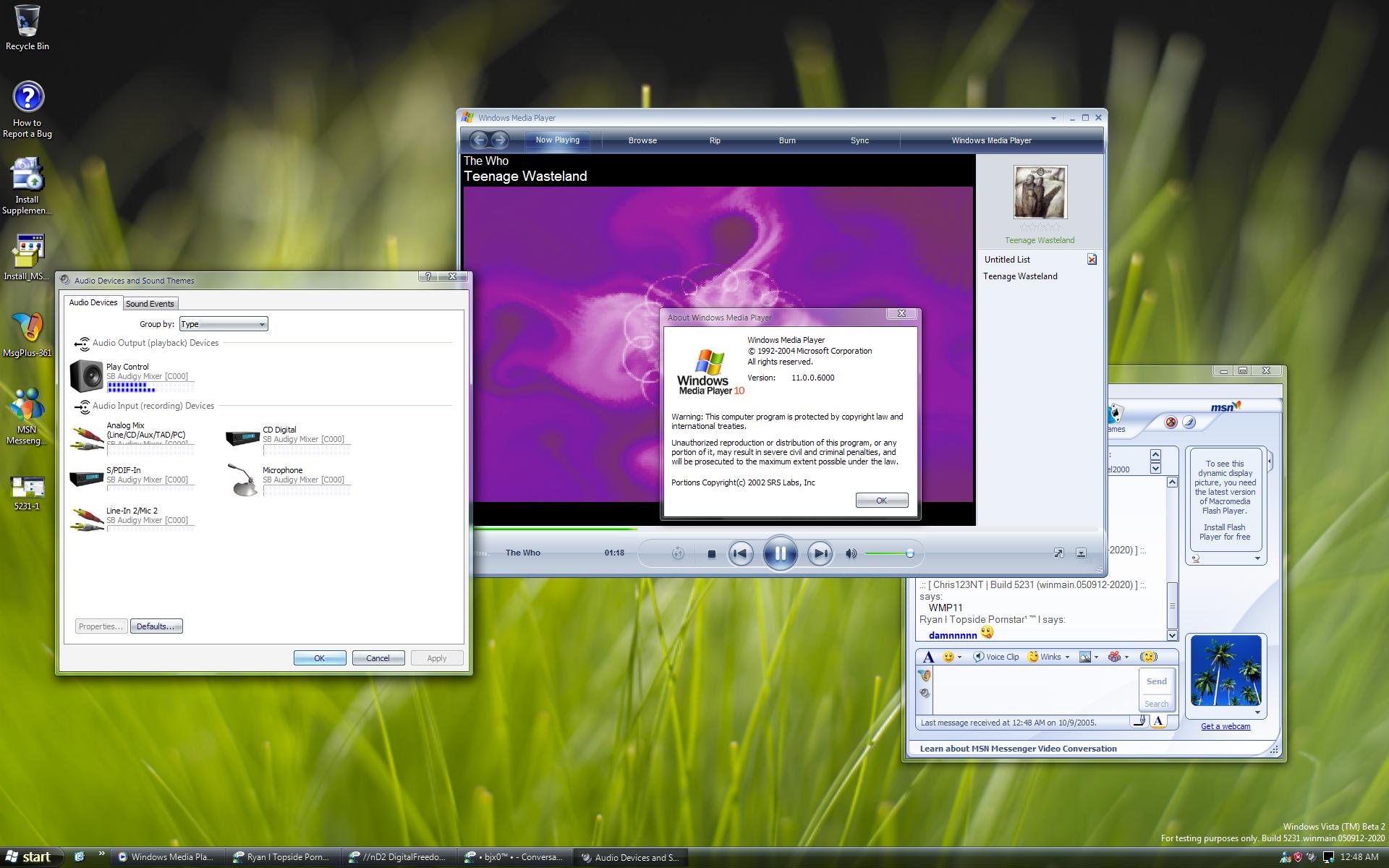Start a Voice Clip recording
The height and width of the screenshot is (868, 1389).
[995, 657]
